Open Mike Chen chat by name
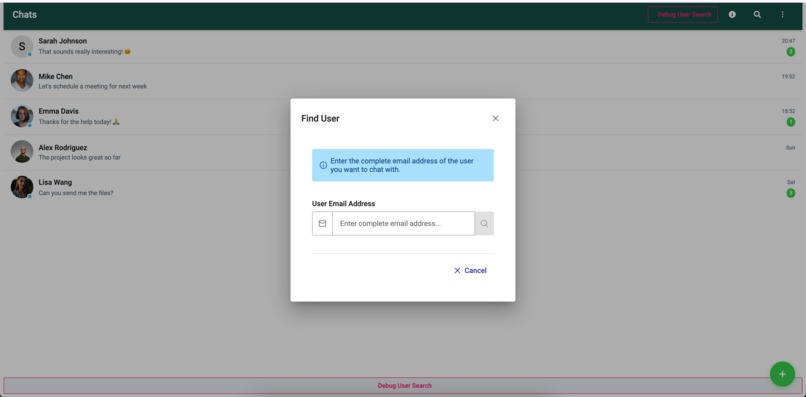The height and width of the screenshot is (397, 806). (56, 76)
